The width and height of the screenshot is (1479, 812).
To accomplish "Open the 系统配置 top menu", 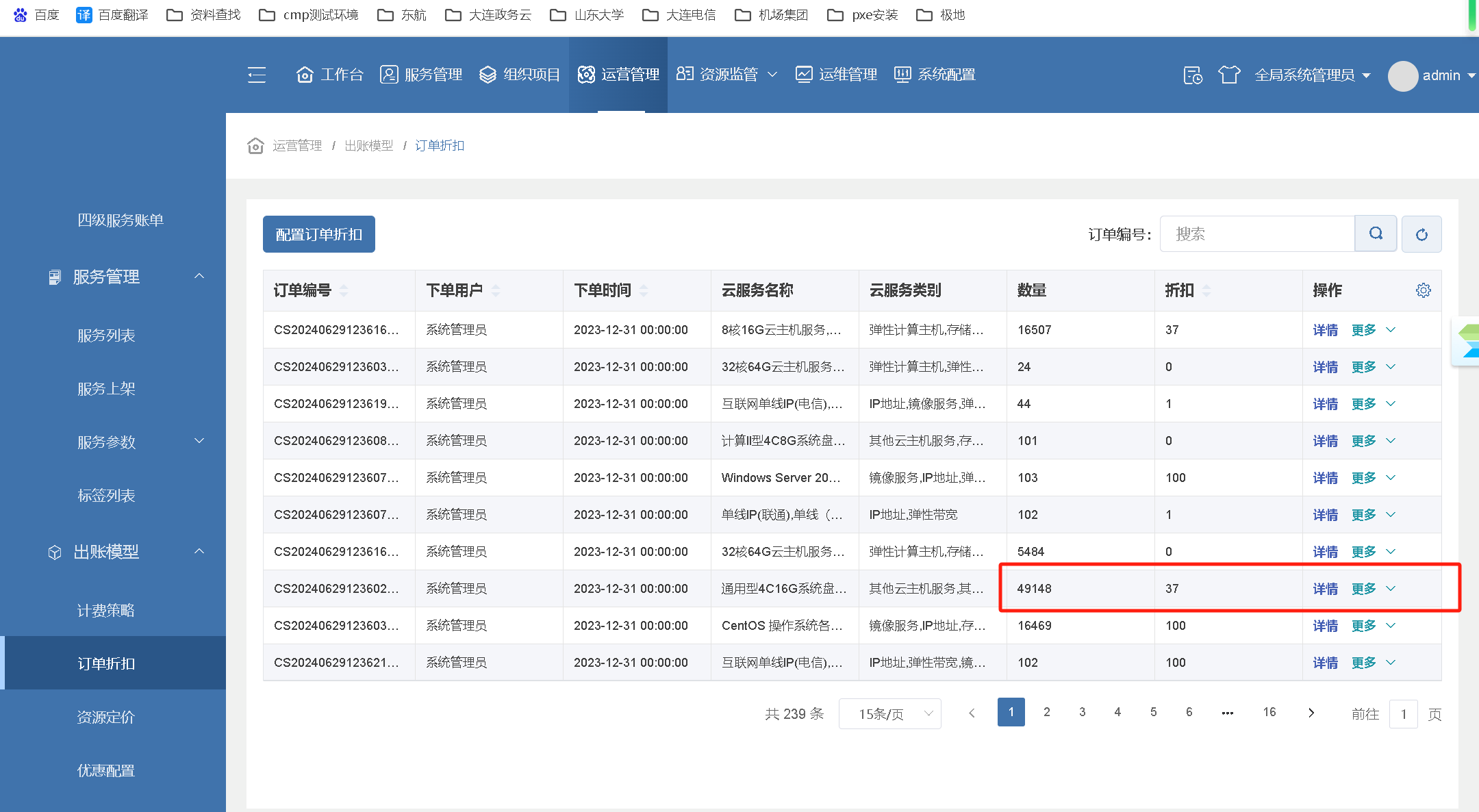I will tap(935, 75).
